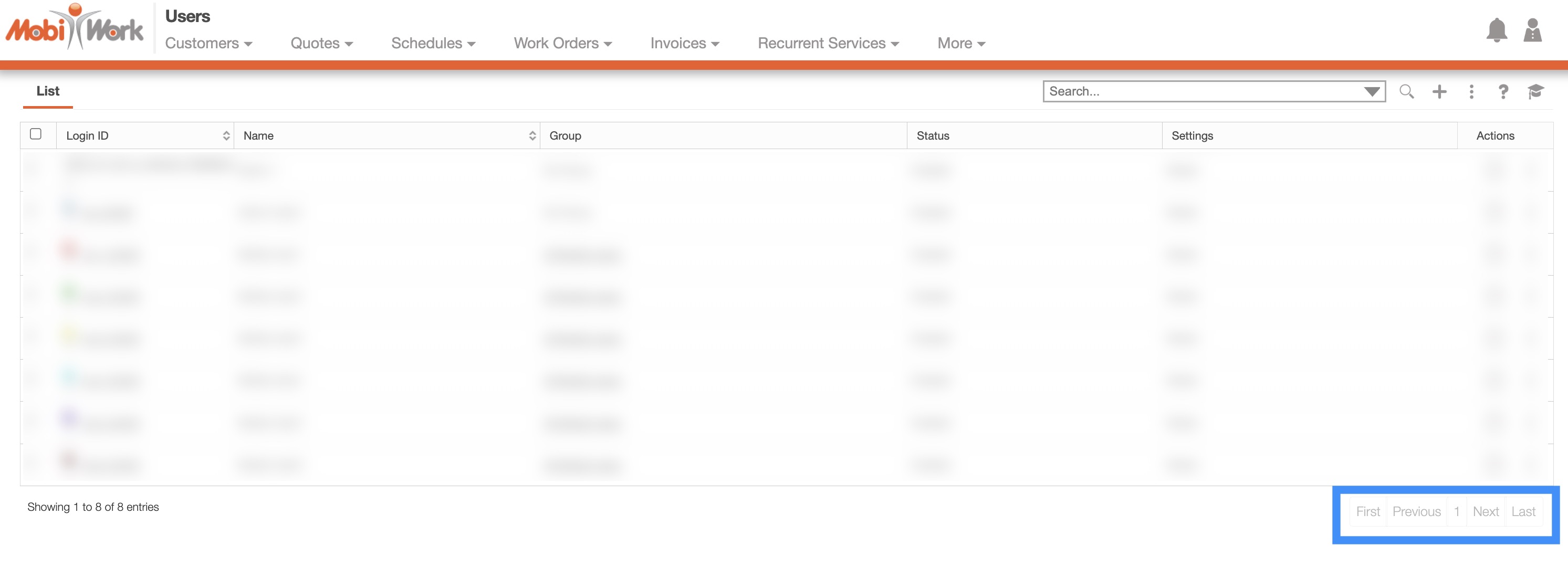Click the Next pagination button
Screen dimensions: 1568x567
pos(1485,512)
